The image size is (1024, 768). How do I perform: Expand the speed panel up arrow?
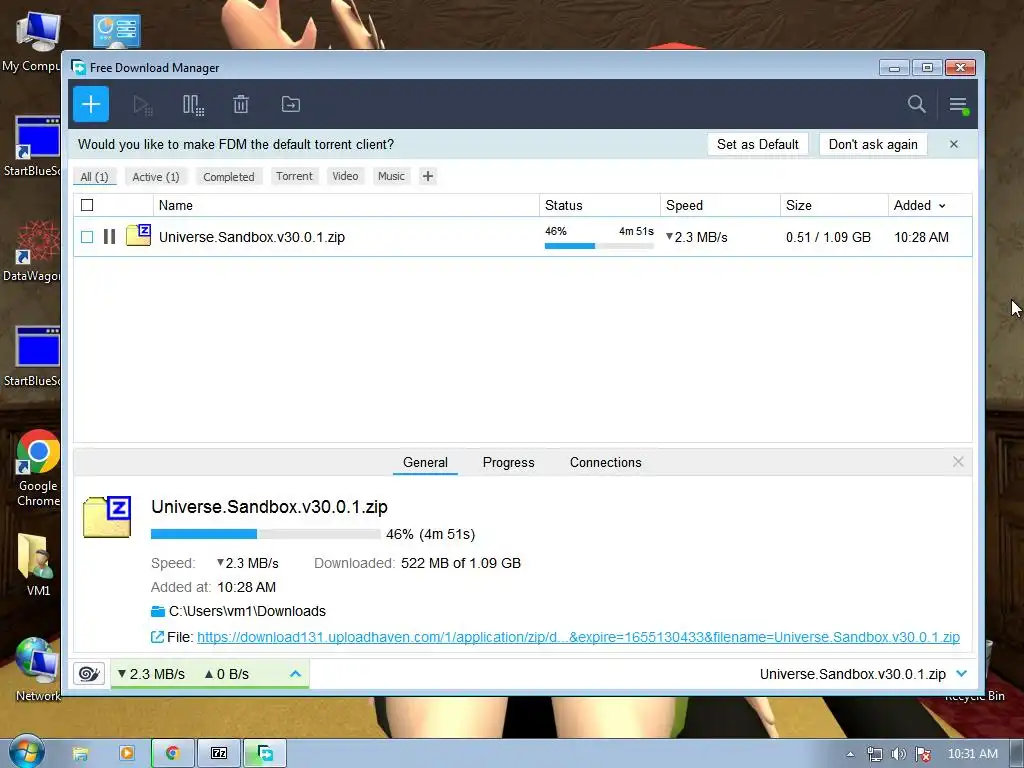coord(295,673)
